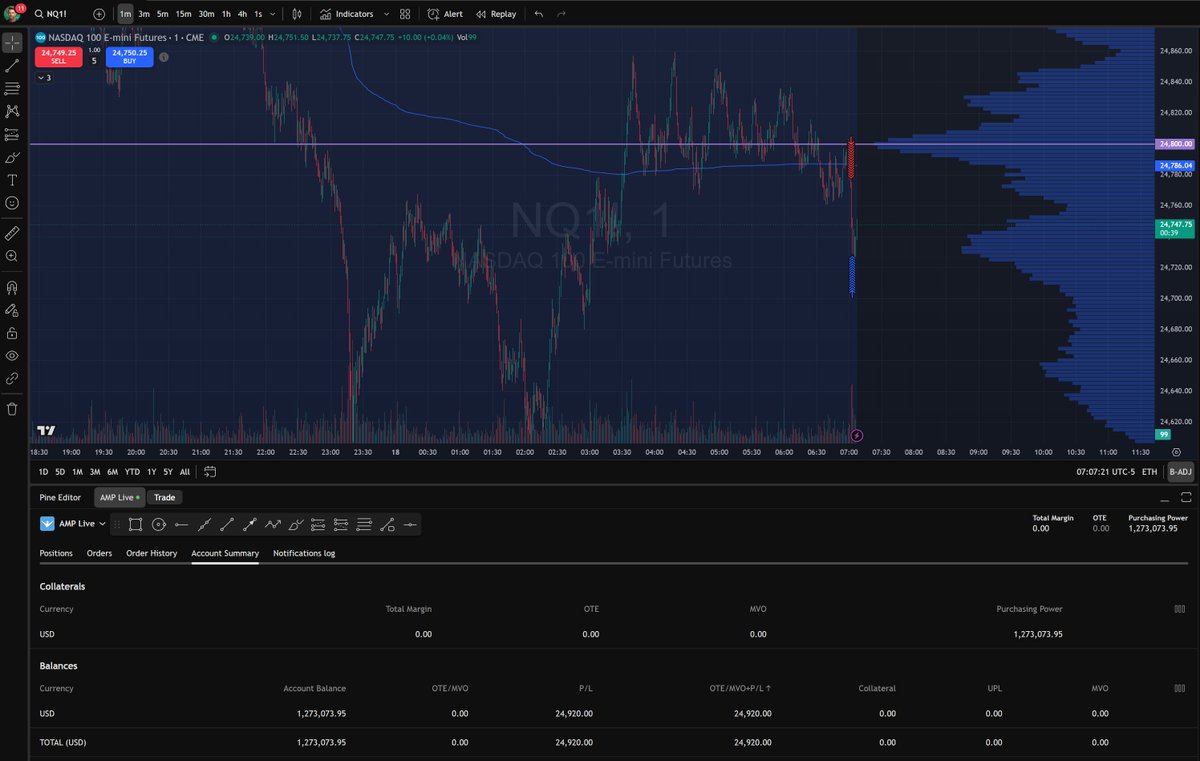
Task: Select the trend line drawing tool
Action: (12, 66)
